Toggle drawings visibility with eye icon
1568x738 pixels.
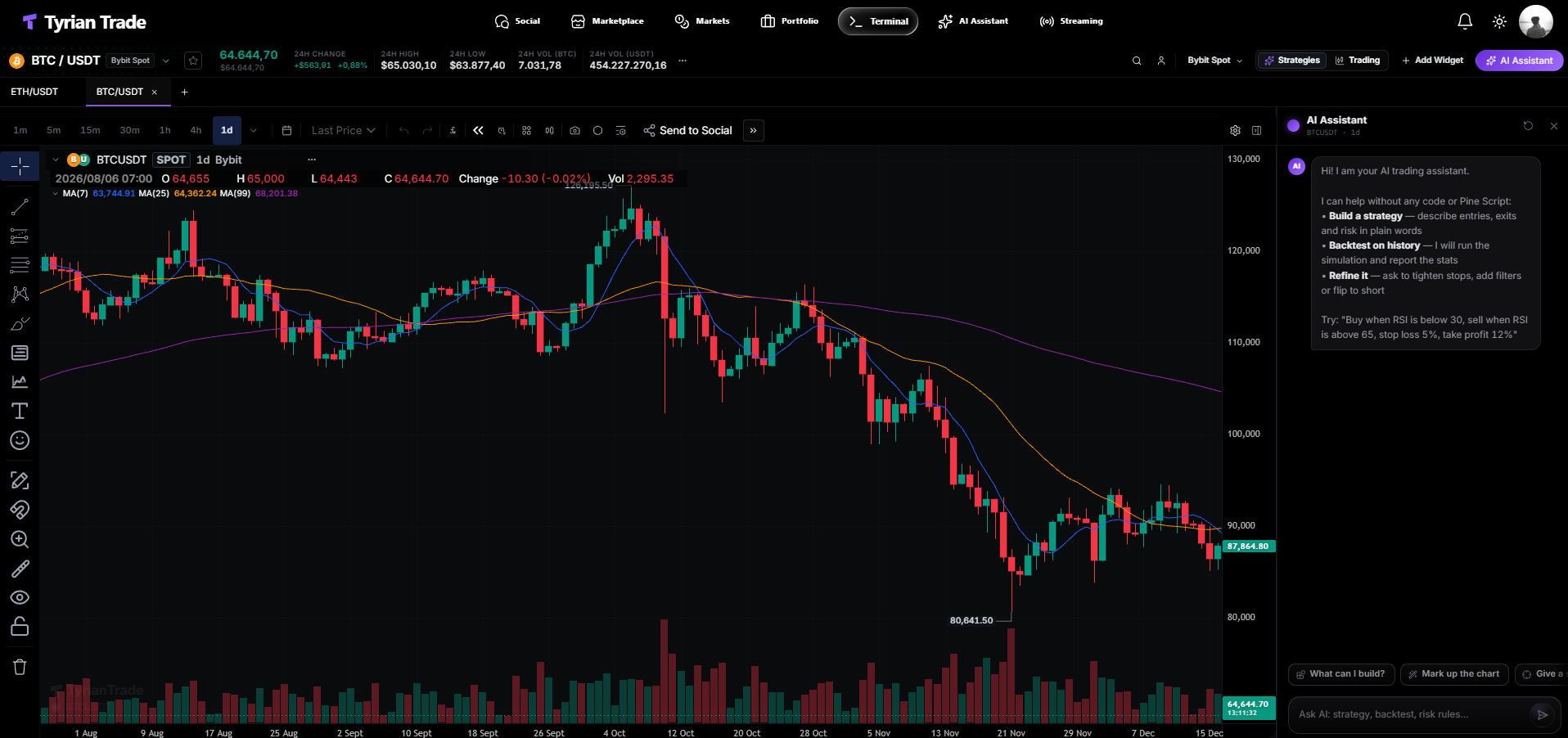coord(20,597)
